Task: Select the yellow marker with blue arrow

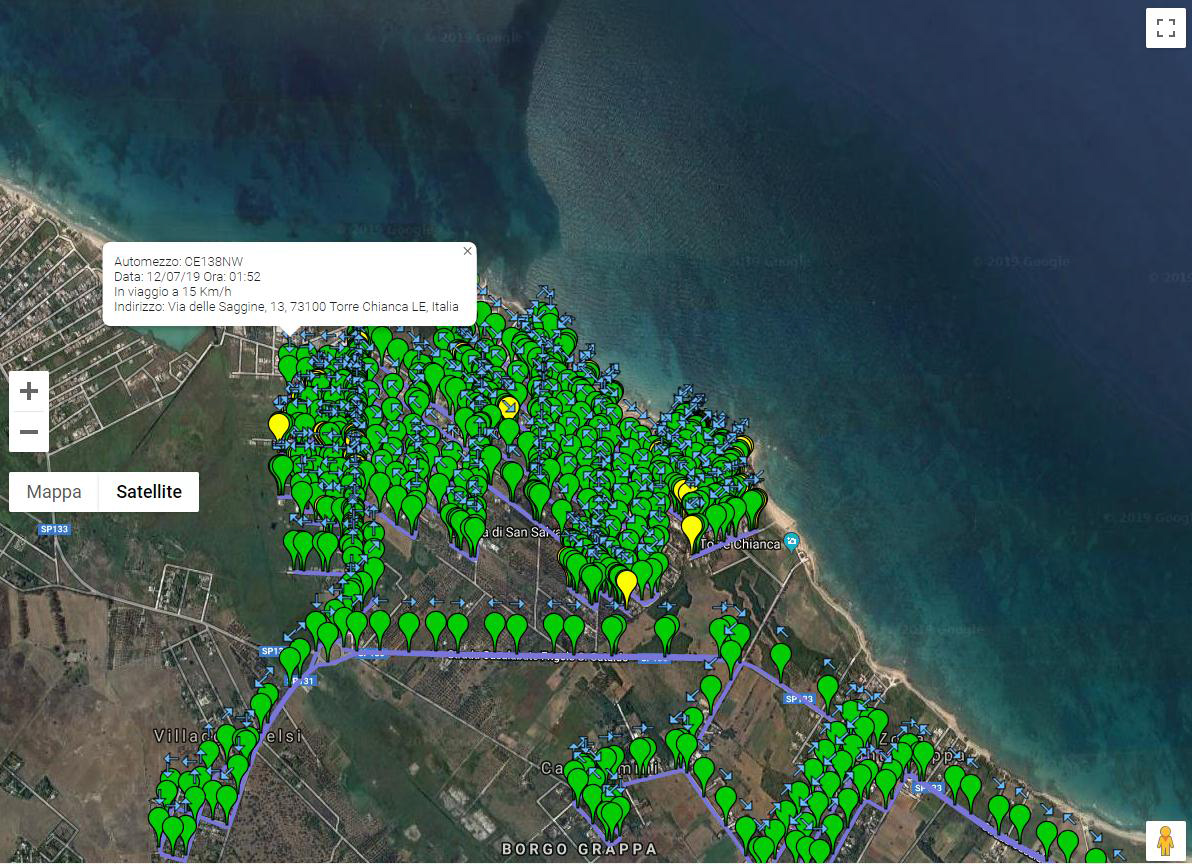Action: pos(509,408)
